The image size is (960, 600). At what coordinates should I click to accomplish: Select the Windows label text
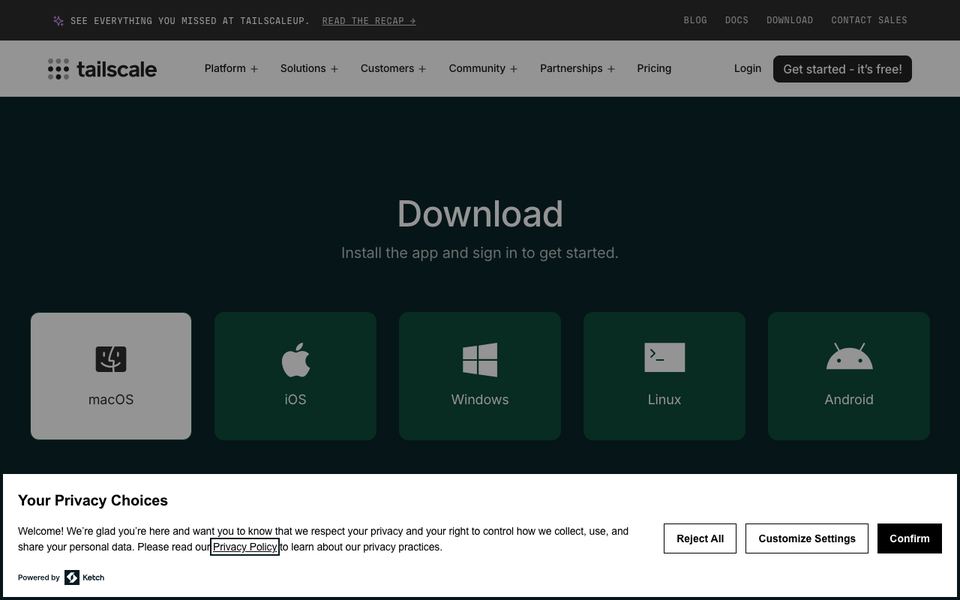click(480, 400)
